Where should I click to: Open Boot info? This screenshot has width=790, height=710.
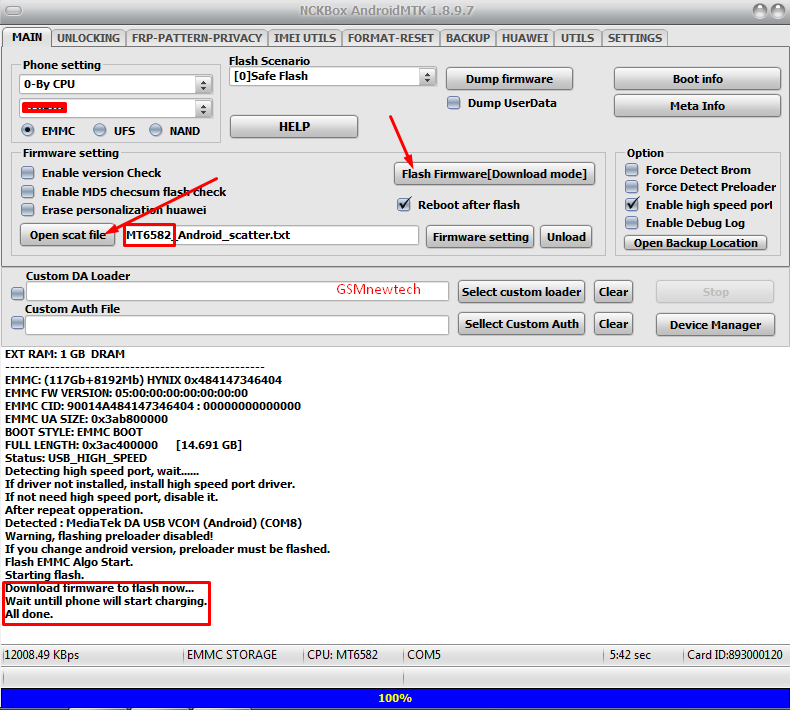(x=697, y=79)
